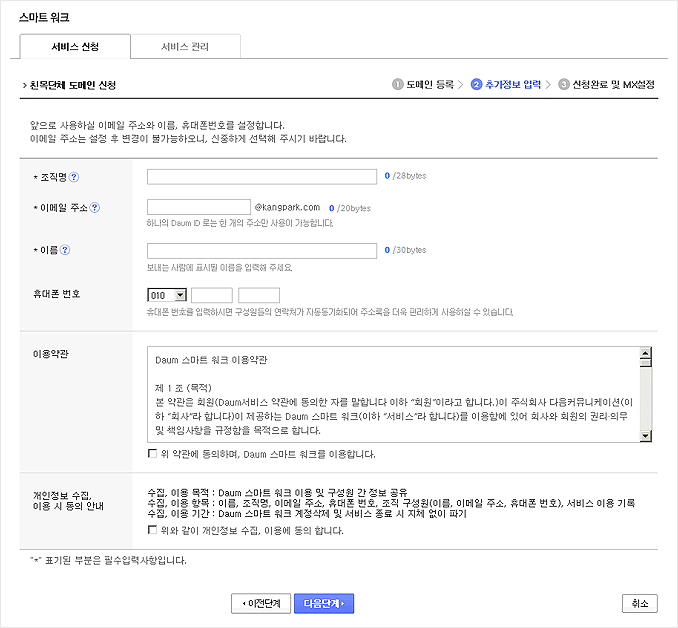Click the '/28bytes' counter text
The image size is (678, 628).
409,176
